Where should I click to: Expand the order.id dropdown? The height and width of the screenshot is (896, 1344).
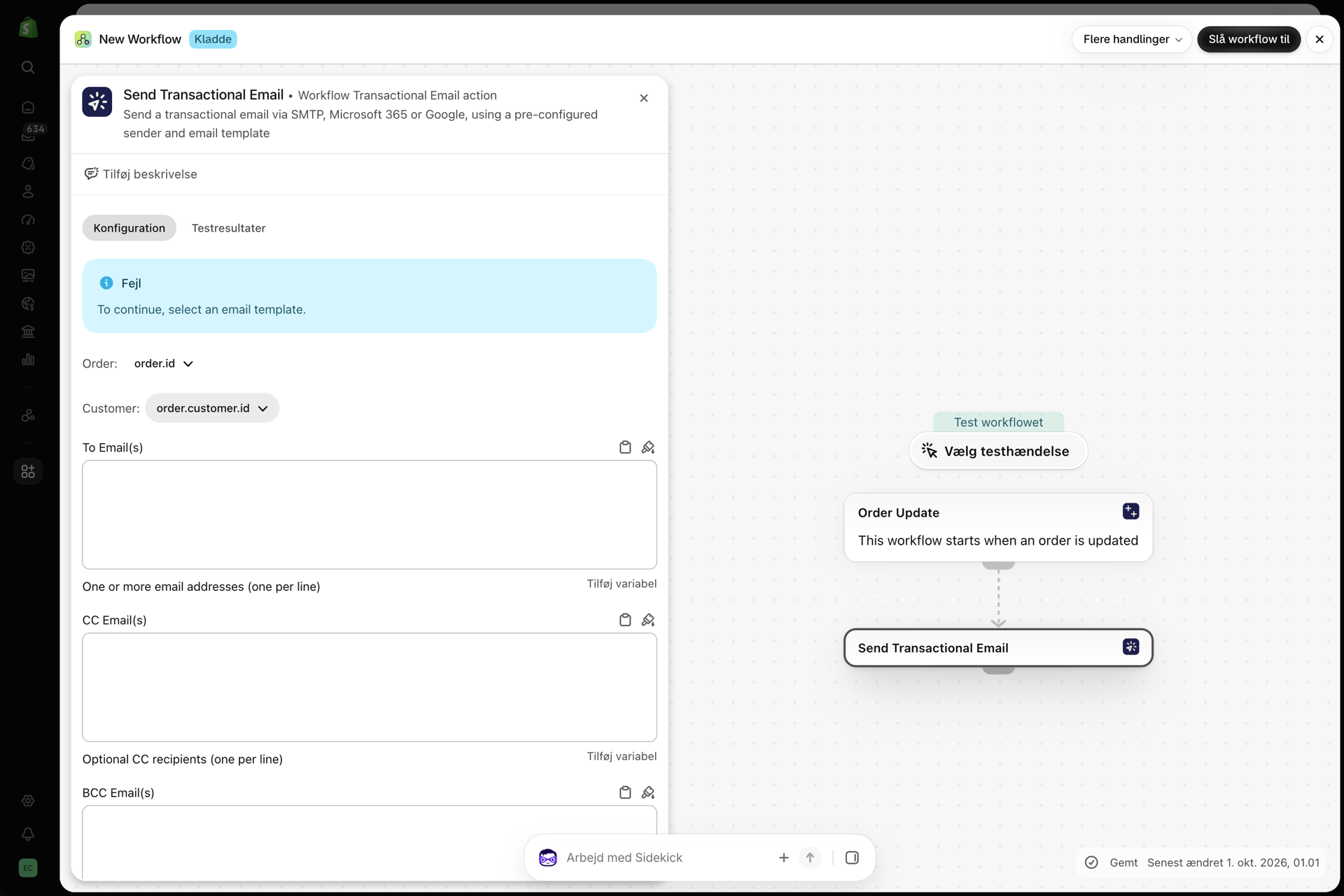164,363
